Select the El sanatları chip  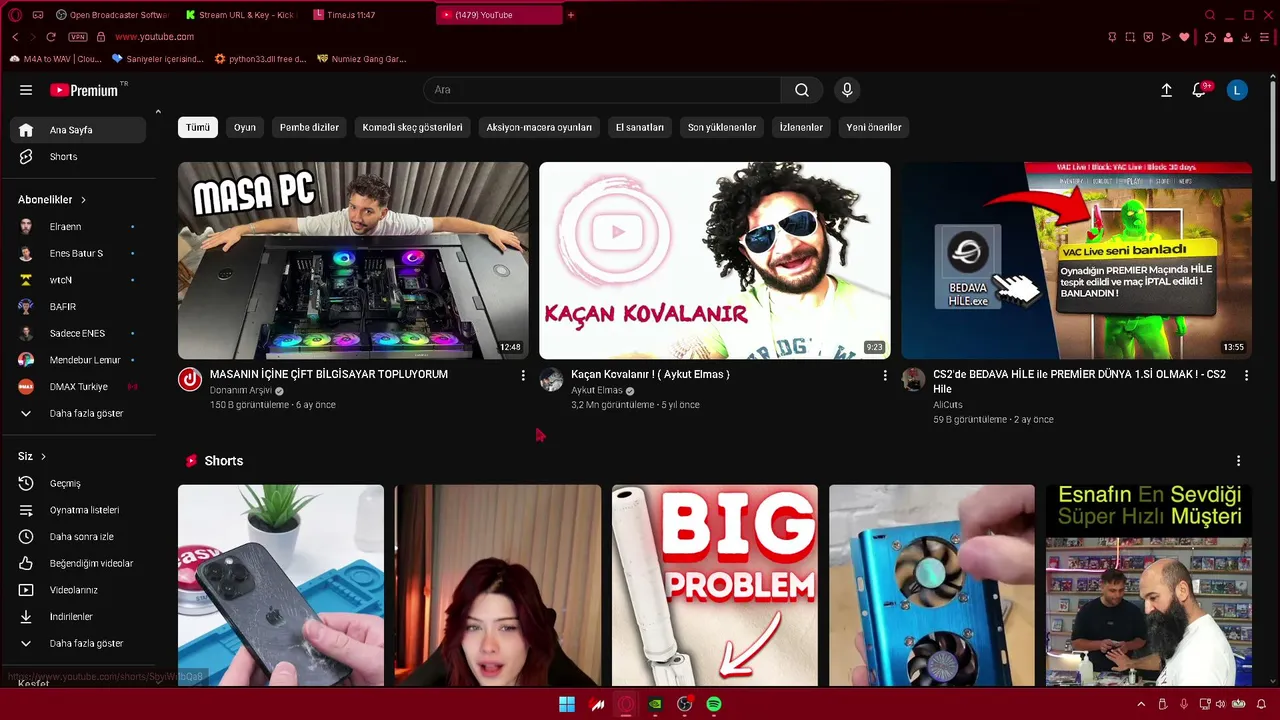click(x=640, y=127)
